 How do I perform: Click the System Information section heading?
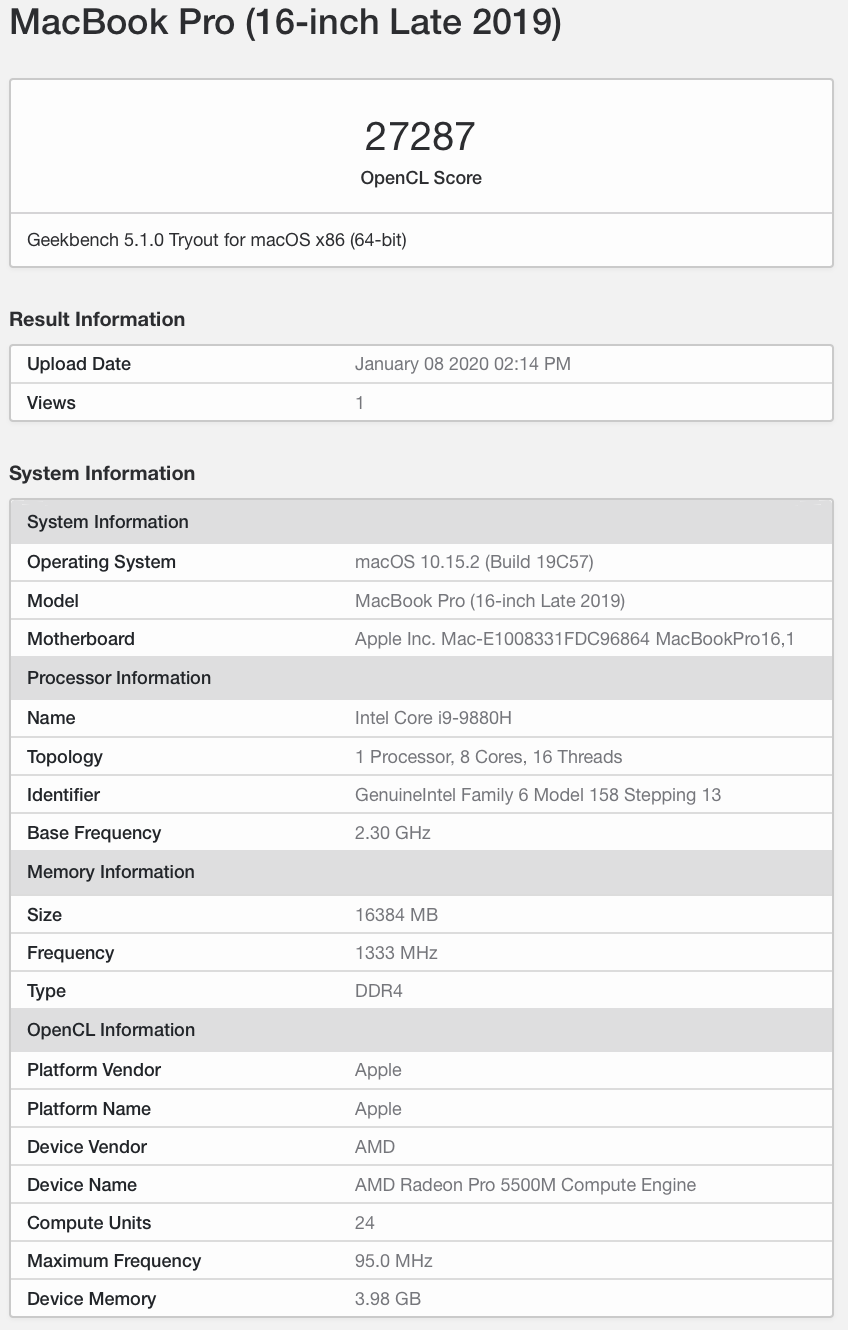102,473
